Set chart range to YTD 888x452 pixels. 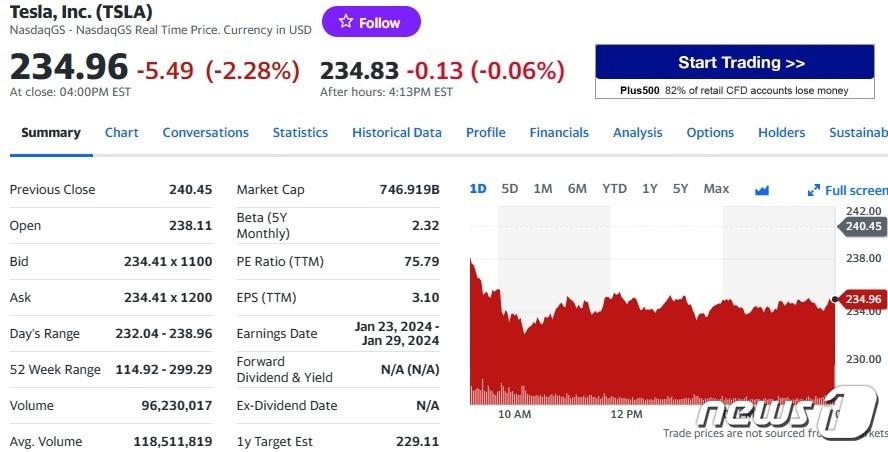614,189
